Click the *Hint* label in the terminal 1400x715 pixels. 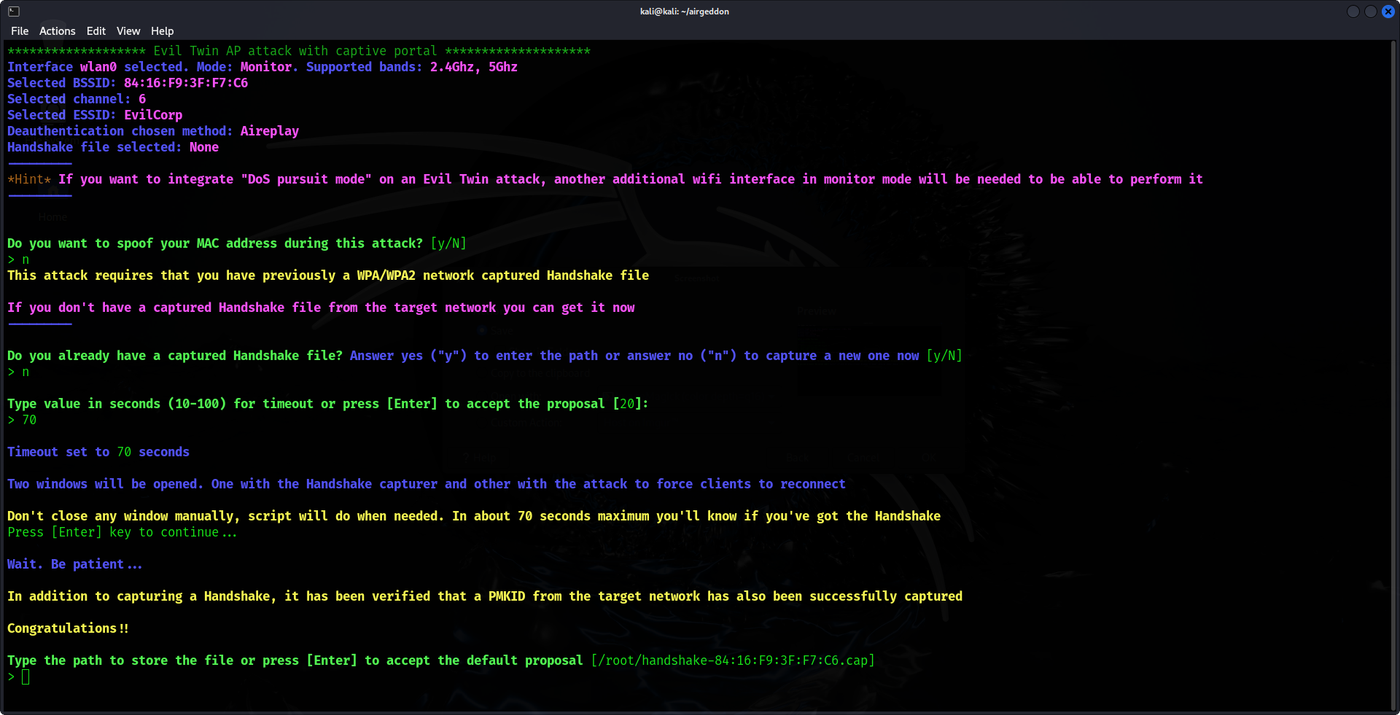point(29,179)
